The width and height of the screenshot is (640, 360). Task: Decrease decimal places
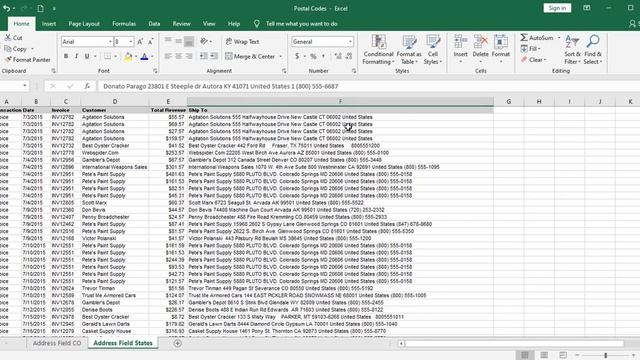(349, 56)
